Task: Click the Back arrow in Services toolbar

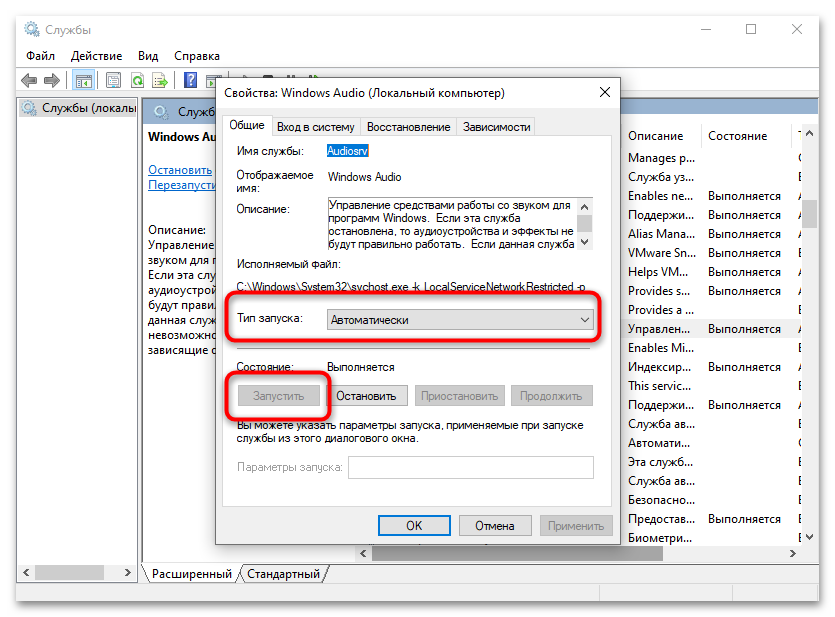Action: 29,81
